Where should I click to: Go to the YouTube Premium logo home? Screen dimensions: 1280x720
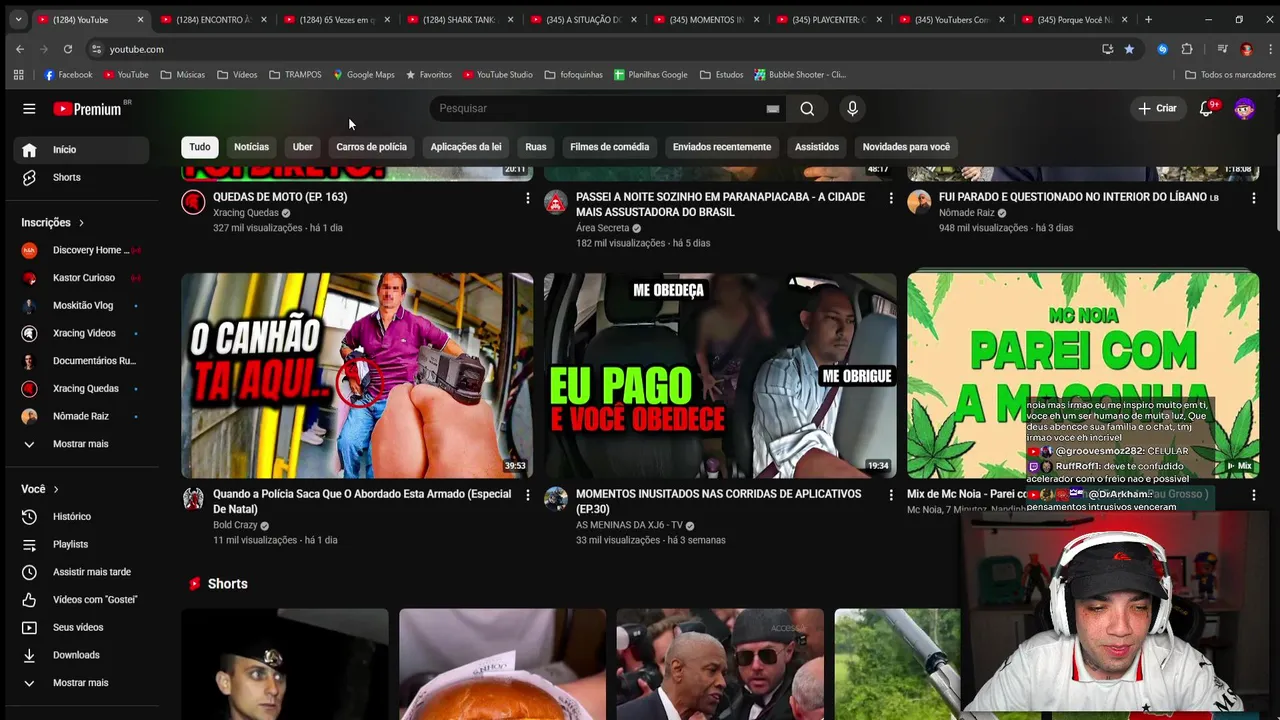point(87,109)
